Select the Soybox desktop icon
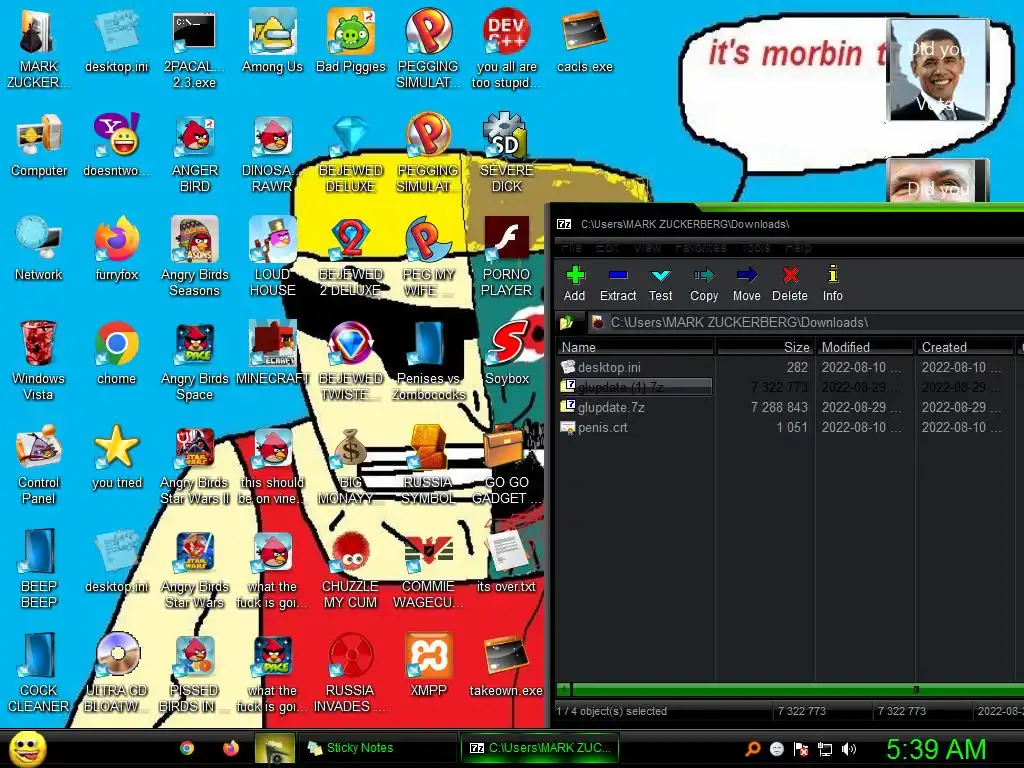1024x768 pixels. pos(507,353)
